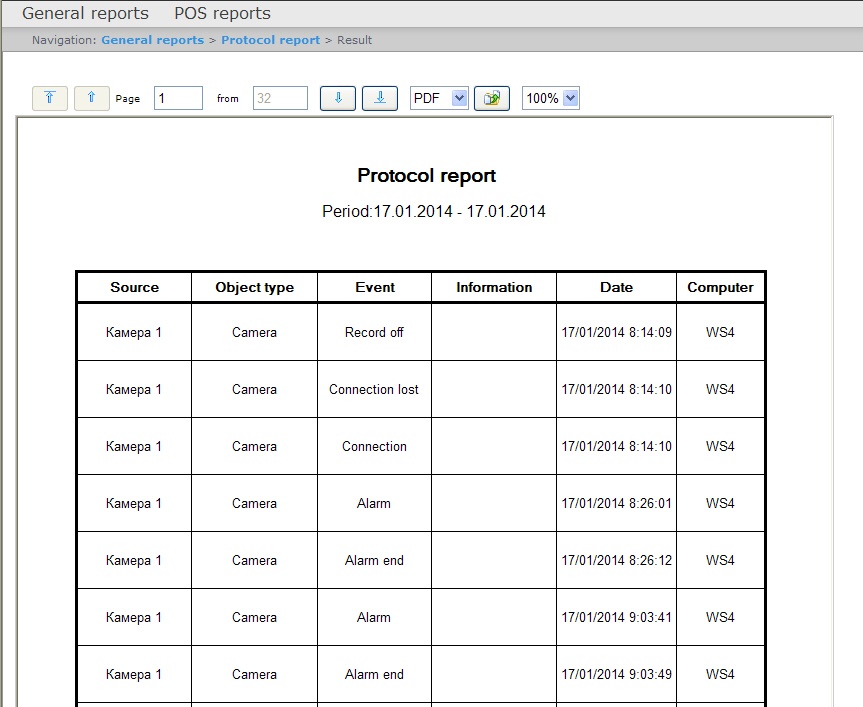Click the Source column header
The height and width of the screenshot is (707, 863).
(x=134, y=287)
